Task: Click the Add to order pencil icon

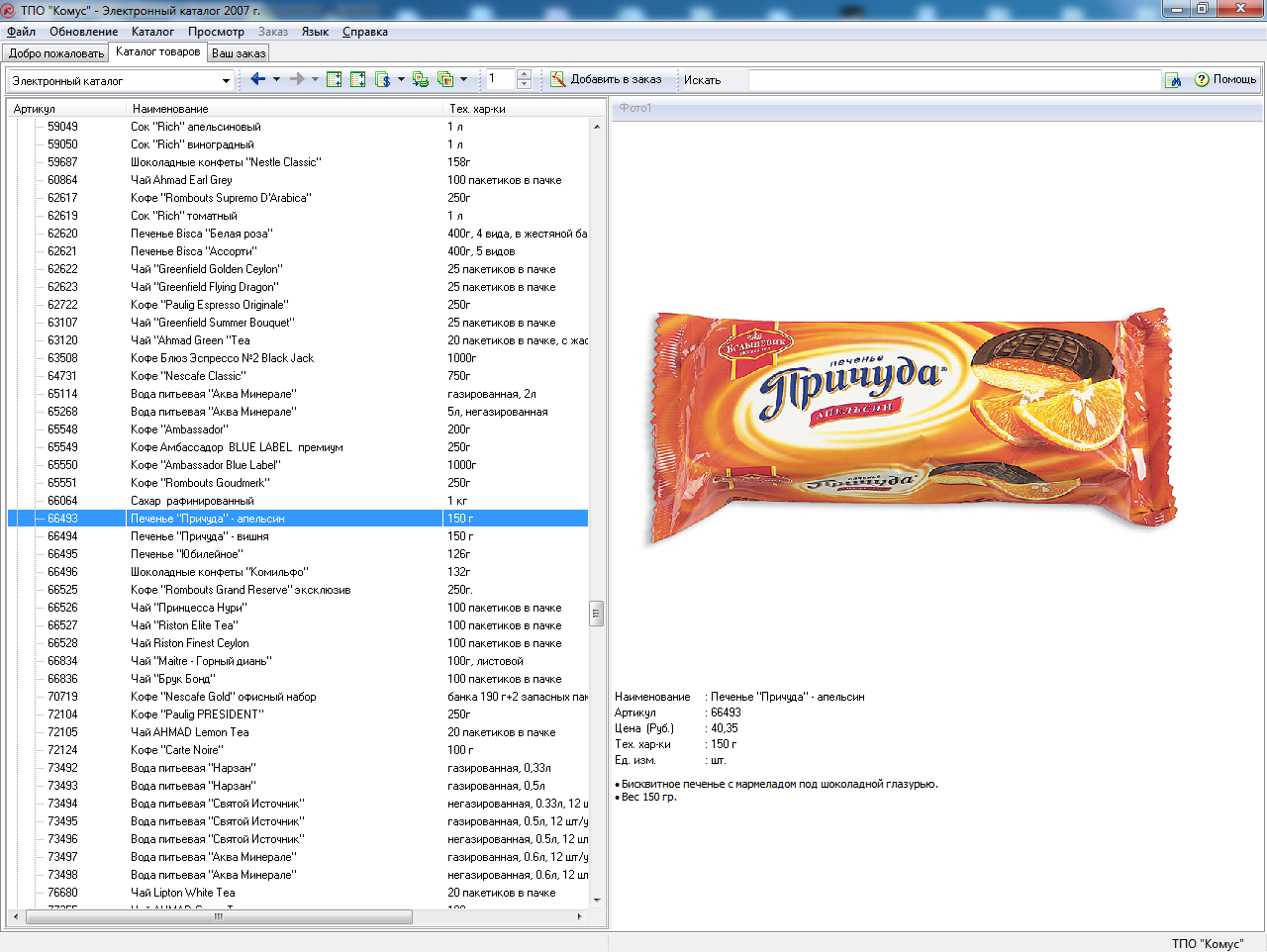Action: pos(558,79)
